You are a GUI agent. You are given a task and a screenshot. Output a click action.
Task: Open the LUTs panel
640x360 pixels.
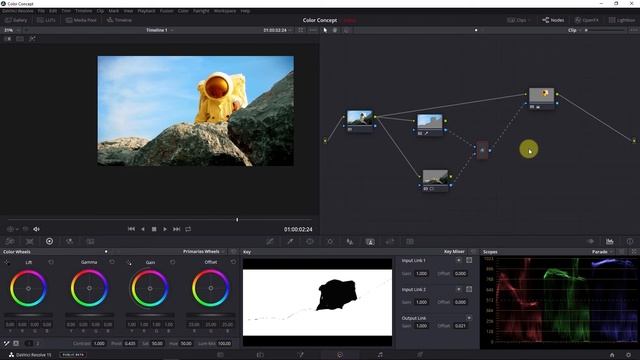(46, 20)
